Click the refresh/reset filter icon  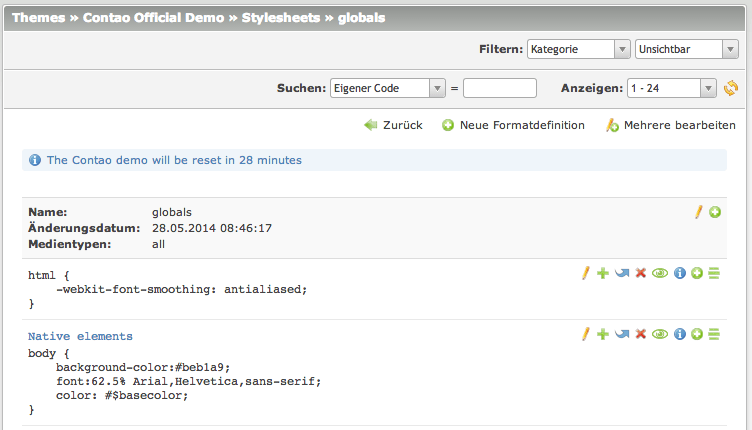click(x=731, y=88)
